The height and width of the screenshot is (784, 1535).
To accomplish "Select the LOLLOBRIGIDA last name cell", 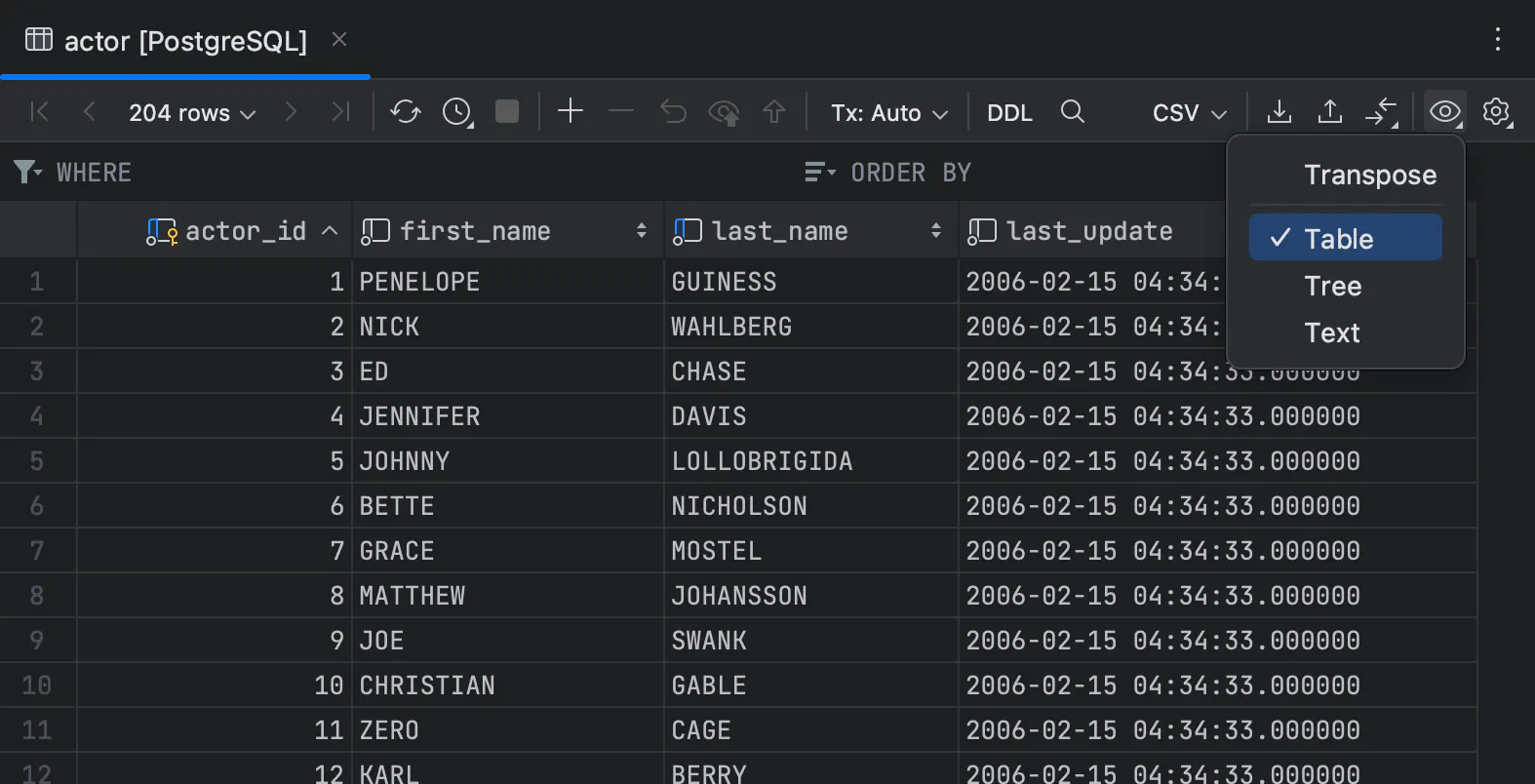I will [x=811, y=461].
